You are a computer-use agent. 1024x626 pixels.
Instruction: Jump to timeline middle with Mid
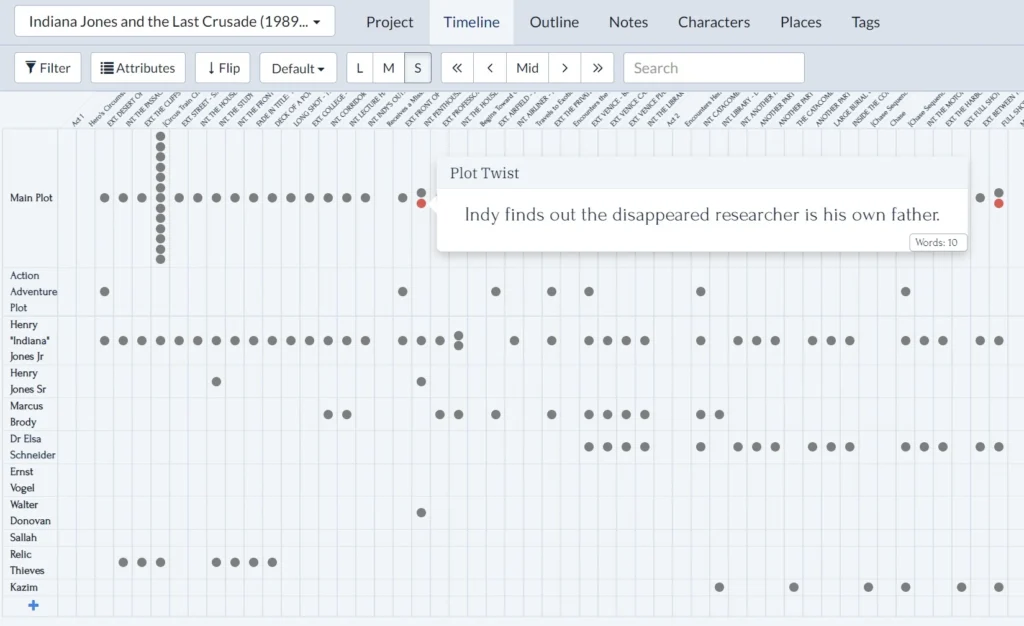pos(527,68)
